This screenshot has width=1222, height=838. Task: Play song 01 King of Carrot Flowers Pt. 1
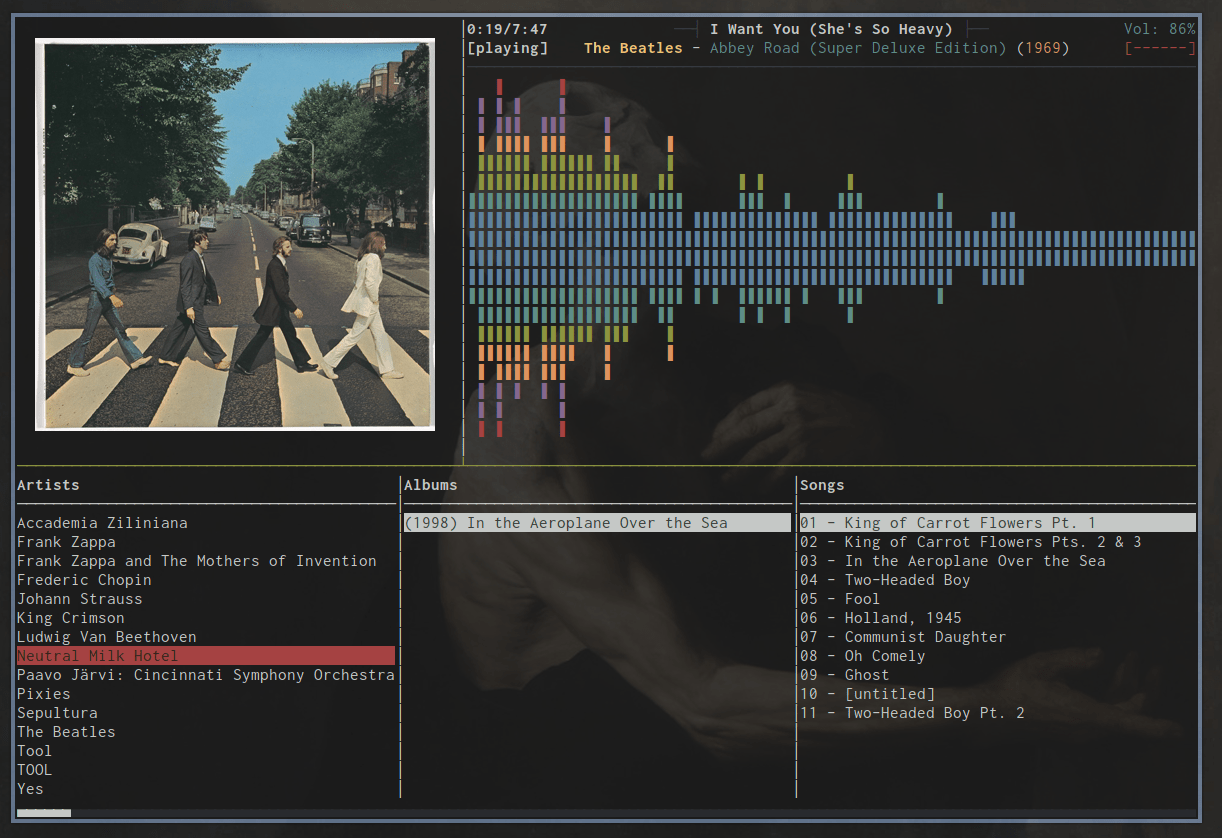(998, 523)
